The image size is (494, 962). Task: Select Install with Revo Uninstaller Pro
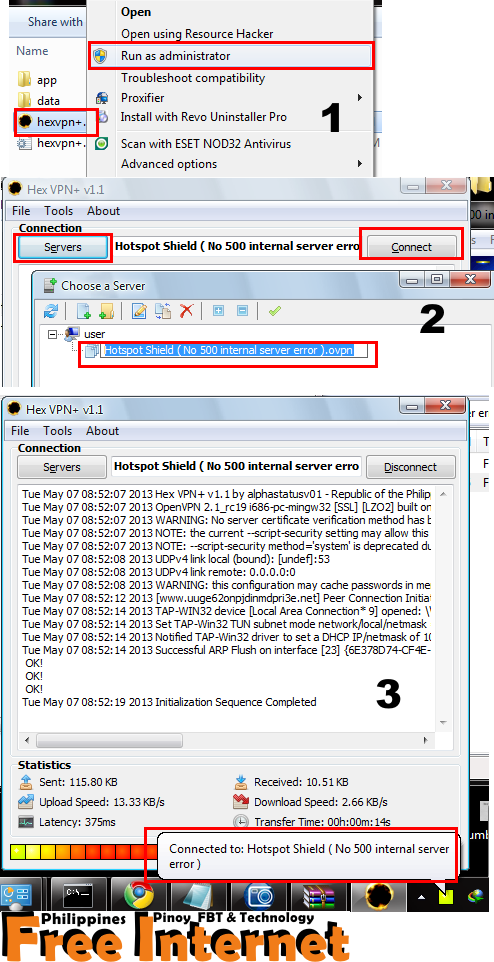coord(204,117)
